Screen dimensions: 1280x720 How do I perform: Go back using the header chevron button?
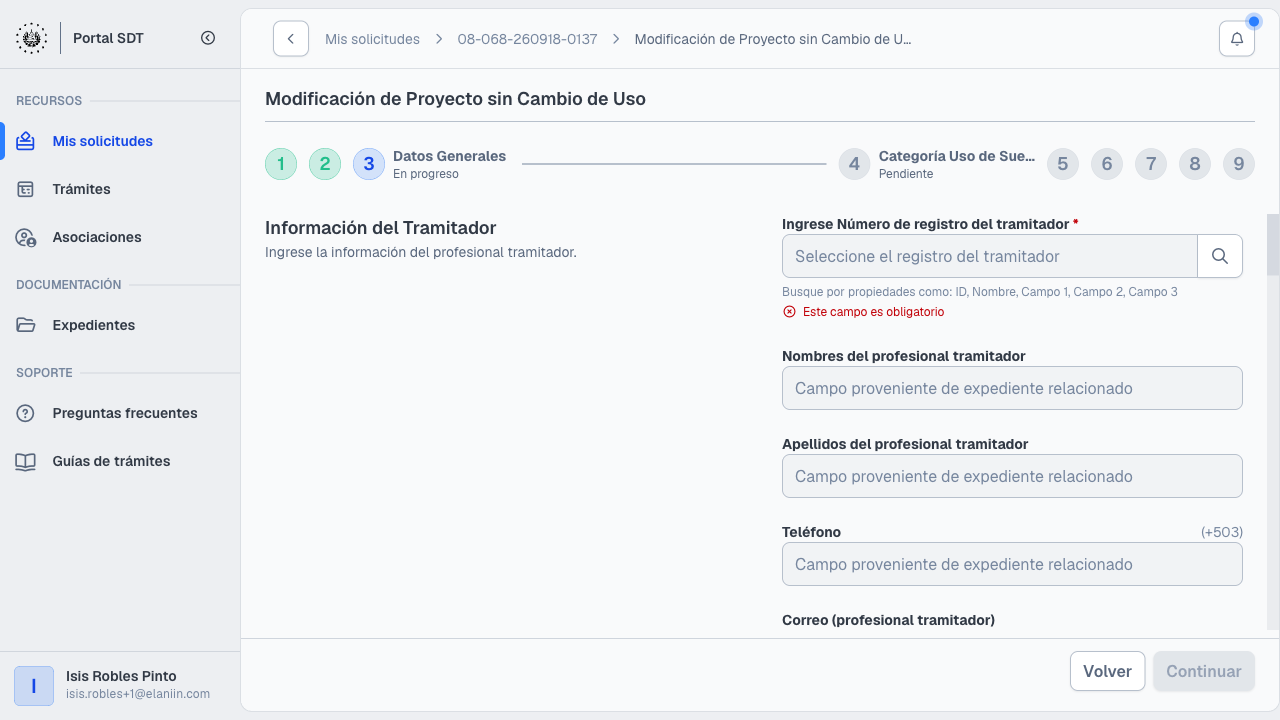click(291, 39)
